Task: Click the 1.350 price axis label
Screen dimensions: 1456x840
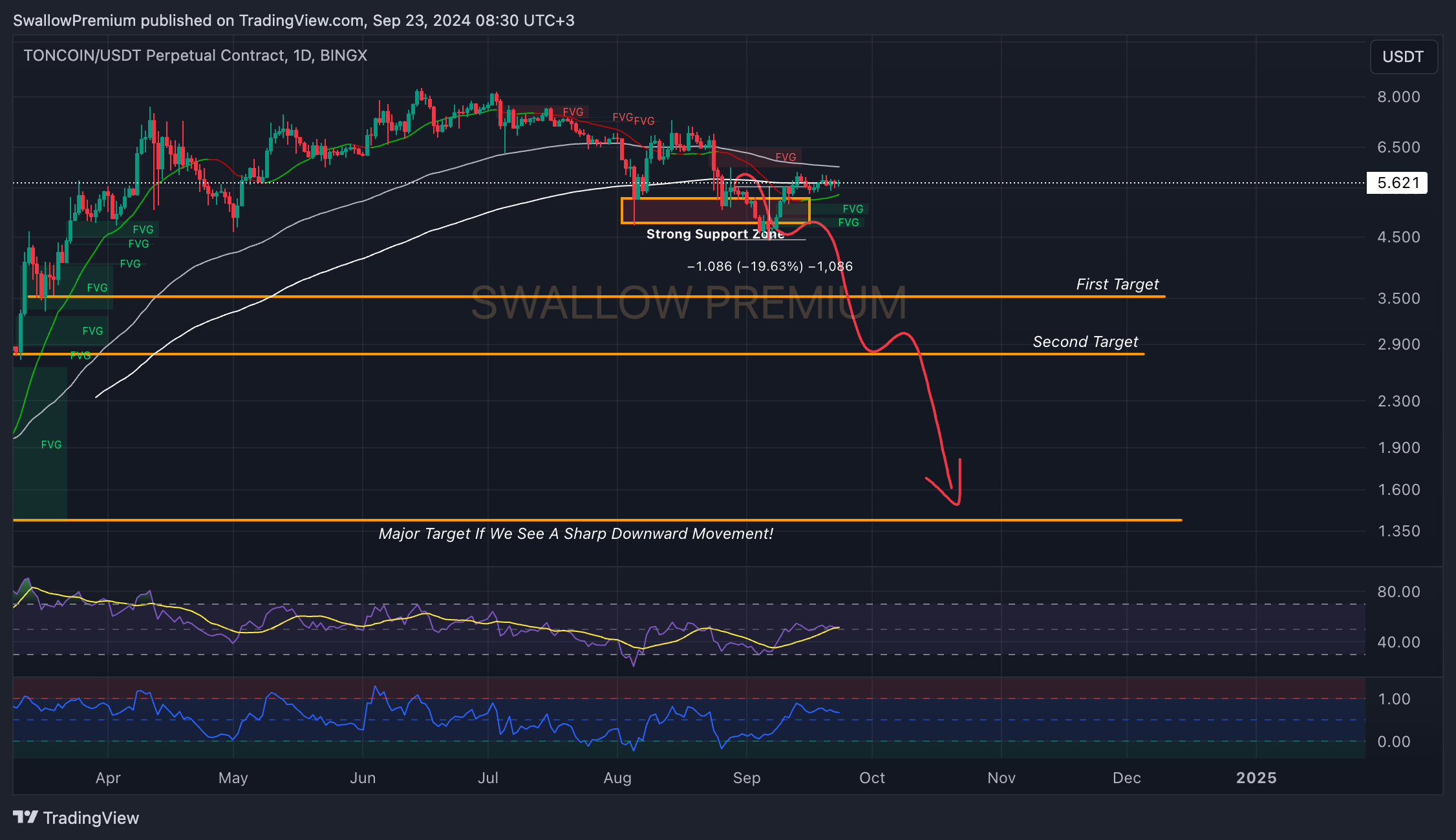Action: coord(1398,531)
